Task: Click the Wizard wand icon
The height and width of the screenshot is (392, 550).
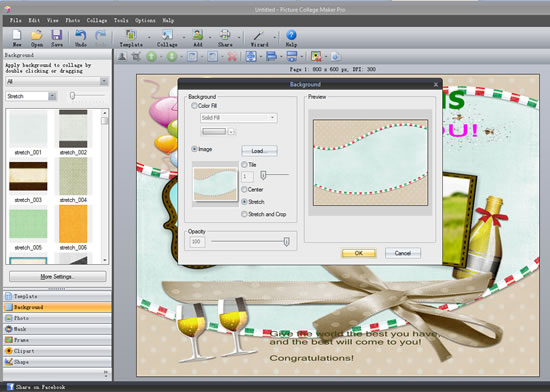Action: click(x=259, y=35)
